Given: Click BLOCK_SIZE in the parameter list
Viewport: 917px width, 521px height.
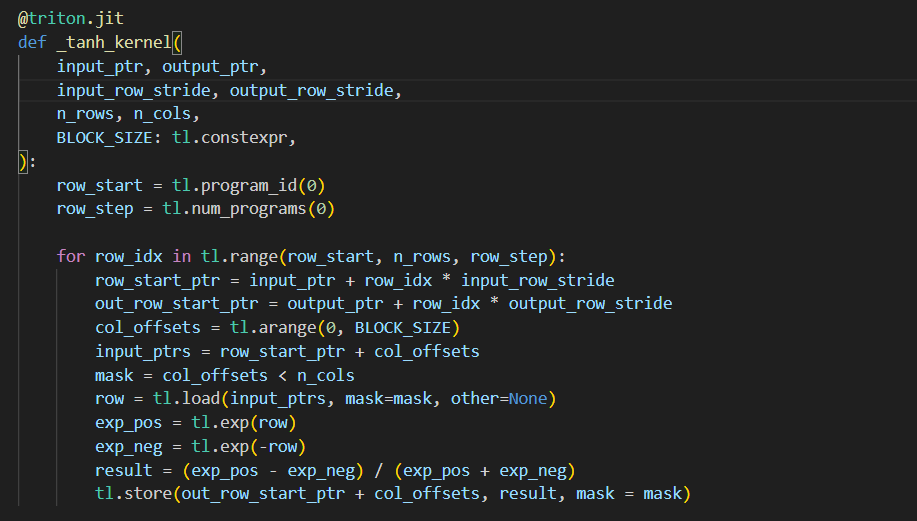Looking at the screenshot, I should point(104,138).
